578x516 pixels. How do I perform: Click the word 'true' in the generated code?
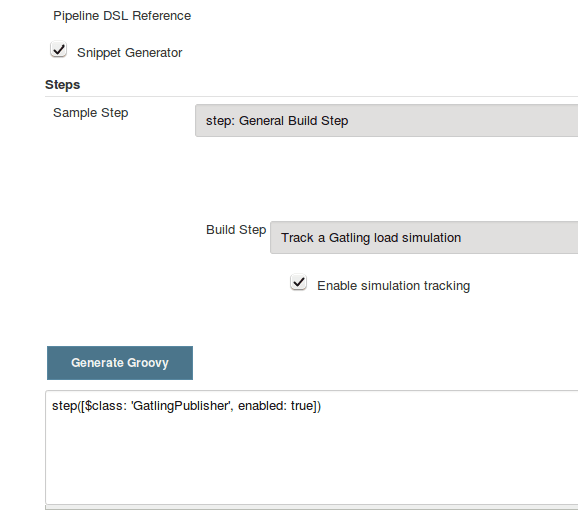[x=302, y=406]
